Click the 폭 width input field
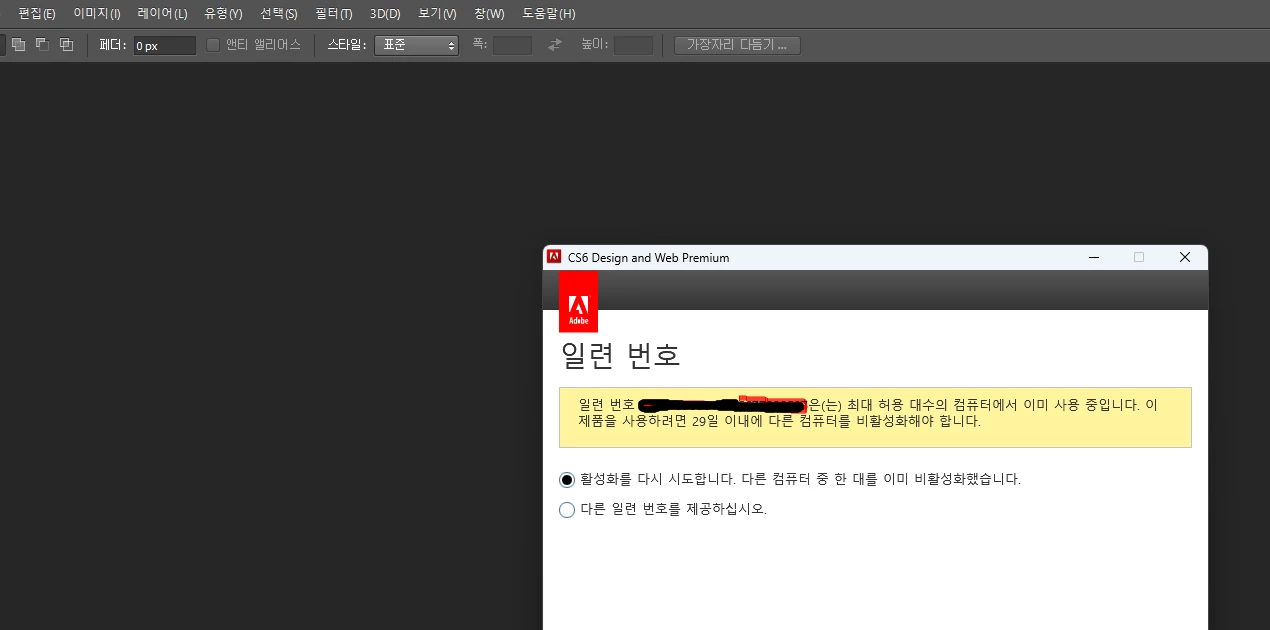Viewport: 1270px width, 630px height. click(512, 45)
